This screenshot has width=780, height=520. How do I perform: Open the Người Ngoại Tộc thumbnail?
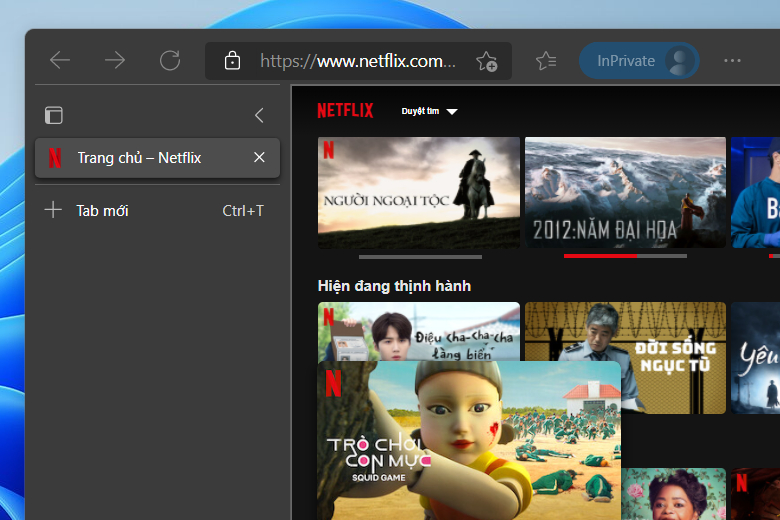419,193
